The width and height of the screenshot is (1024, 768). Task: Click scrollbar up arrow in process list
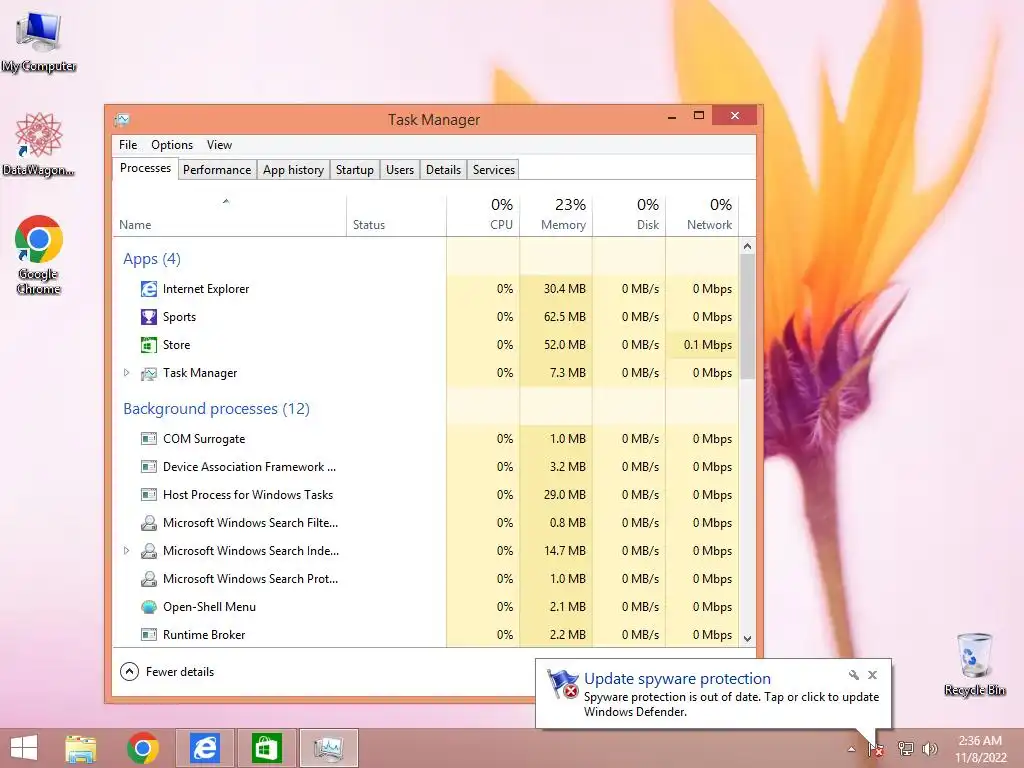pyautogui.click(x=748, y=246)
